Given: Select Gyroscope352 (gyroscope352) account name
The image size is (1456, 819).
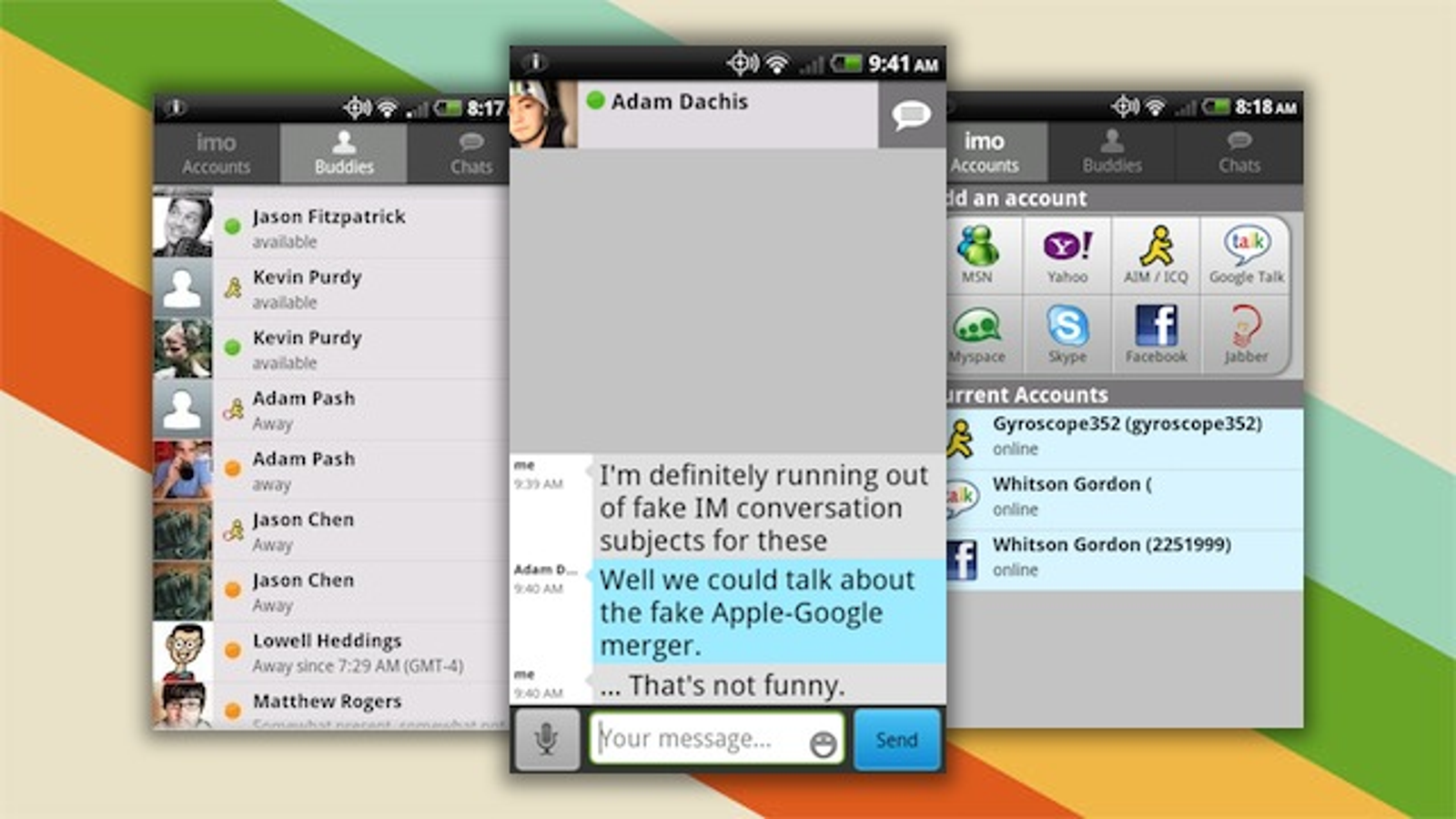Looking at the screenshot, I should [1127, 424].
